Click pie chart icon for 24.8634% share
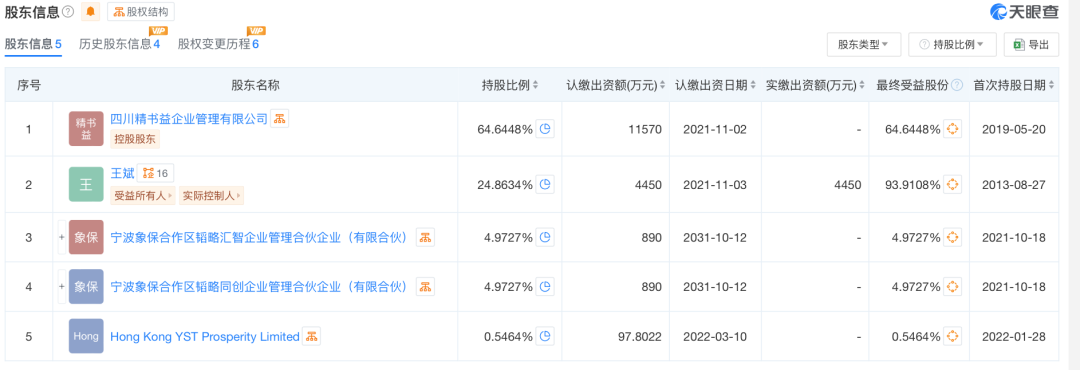This screenshot has height=370, width=1080. tap(545, 184)
